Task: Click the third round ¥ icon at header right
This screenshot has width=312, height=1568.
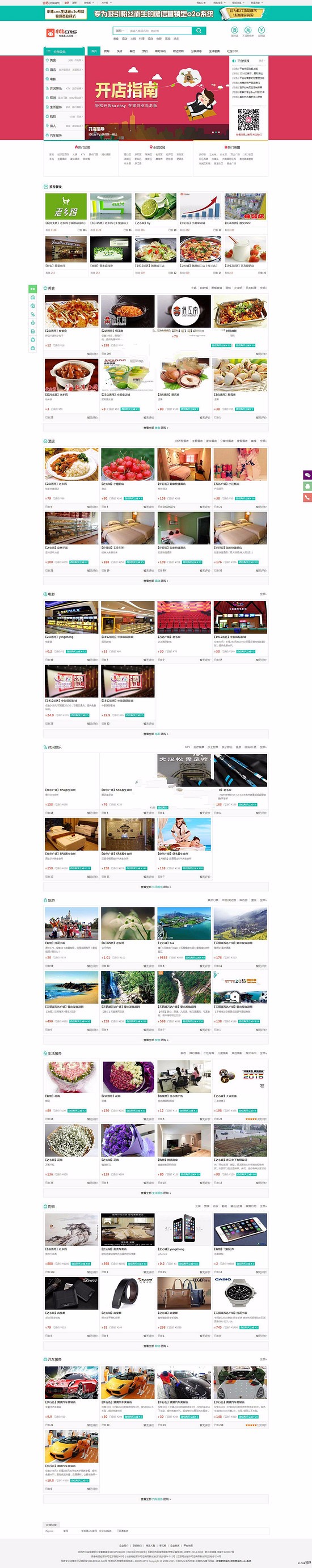Action: 262,30
